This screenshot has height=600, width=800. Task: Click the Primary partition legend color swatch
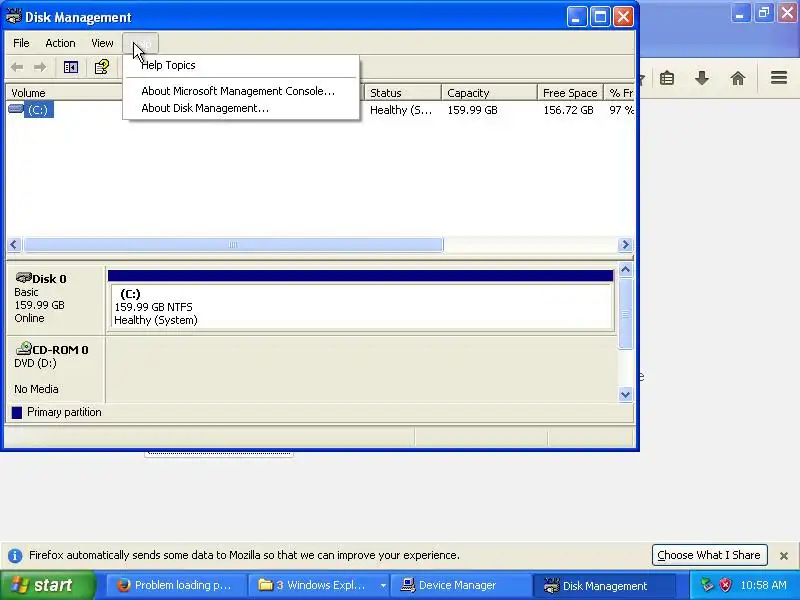[17, 412]
